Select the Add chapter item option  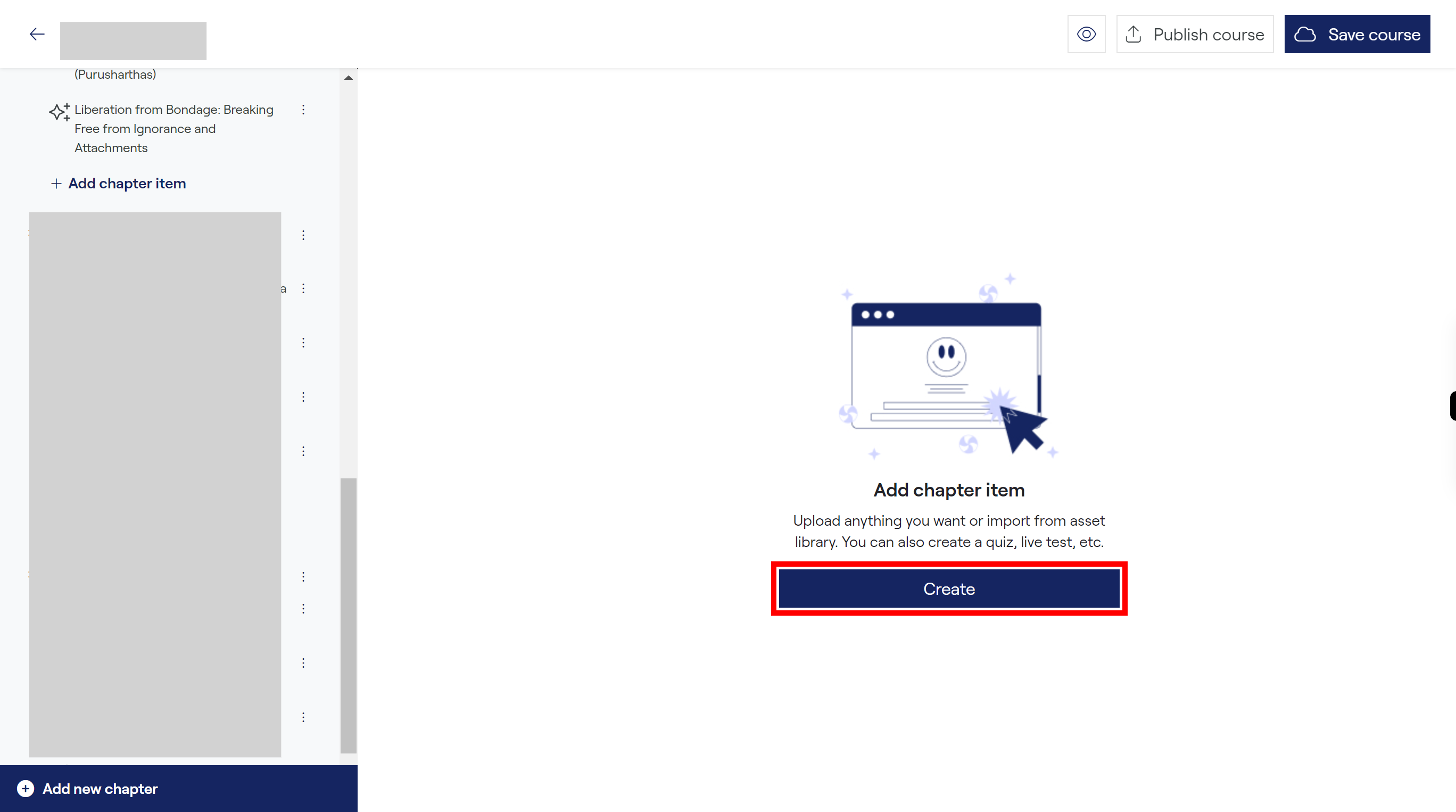(126, 183)
